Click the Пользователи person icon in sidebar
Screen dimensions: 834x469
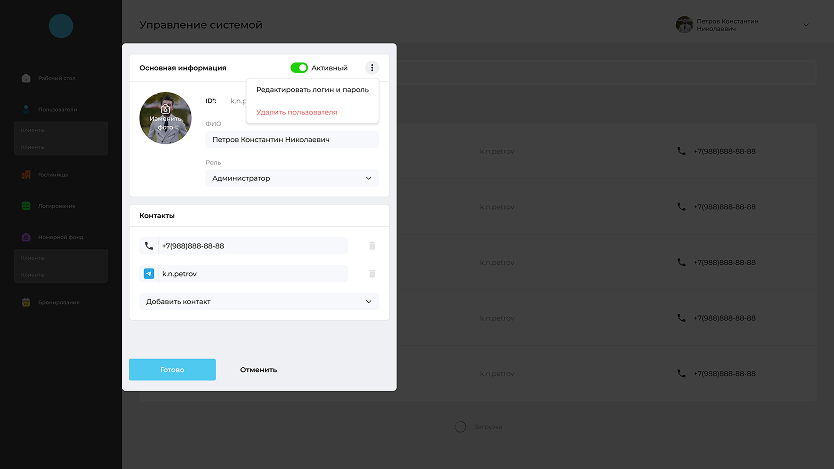click(x=26, y=109)
